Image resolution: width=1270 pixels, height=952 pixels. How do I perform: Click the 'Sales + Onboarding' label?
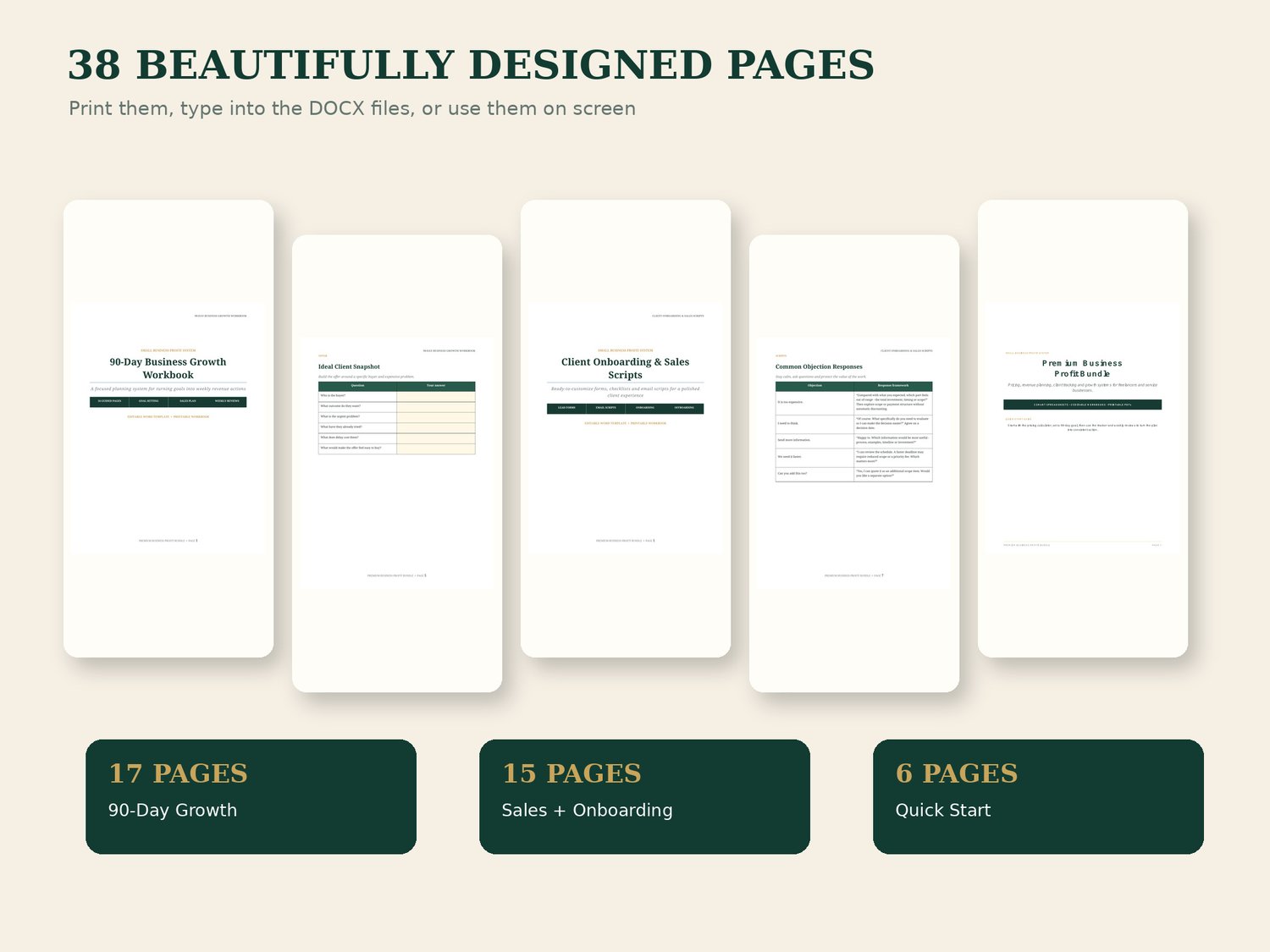pyautogui.click(x=587, y=810)
